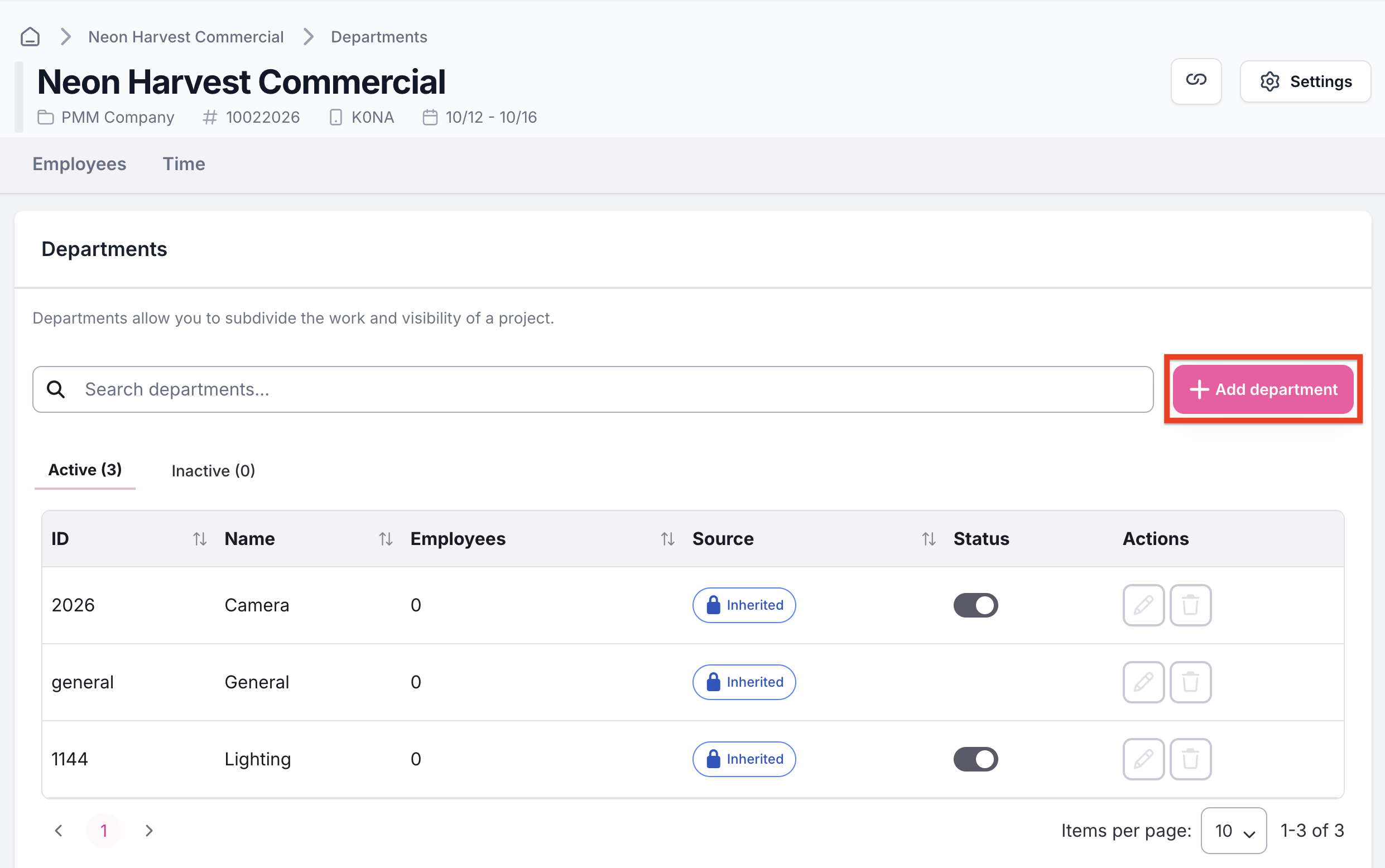This screenshot has width=1385, height=868.
Task: Click the Inherited badge in Lighting row
Action: pyautogui.click(x=744, y=759)
